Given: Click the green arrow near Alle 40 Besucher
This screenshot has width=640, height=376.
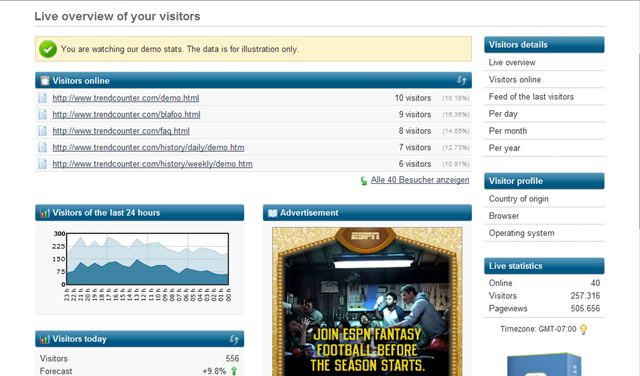Looking at the screenshot, I should [x=364, y=180].
